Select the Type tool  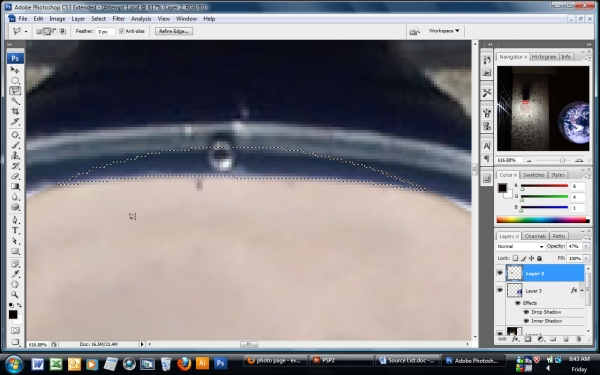tap(15, 230)
